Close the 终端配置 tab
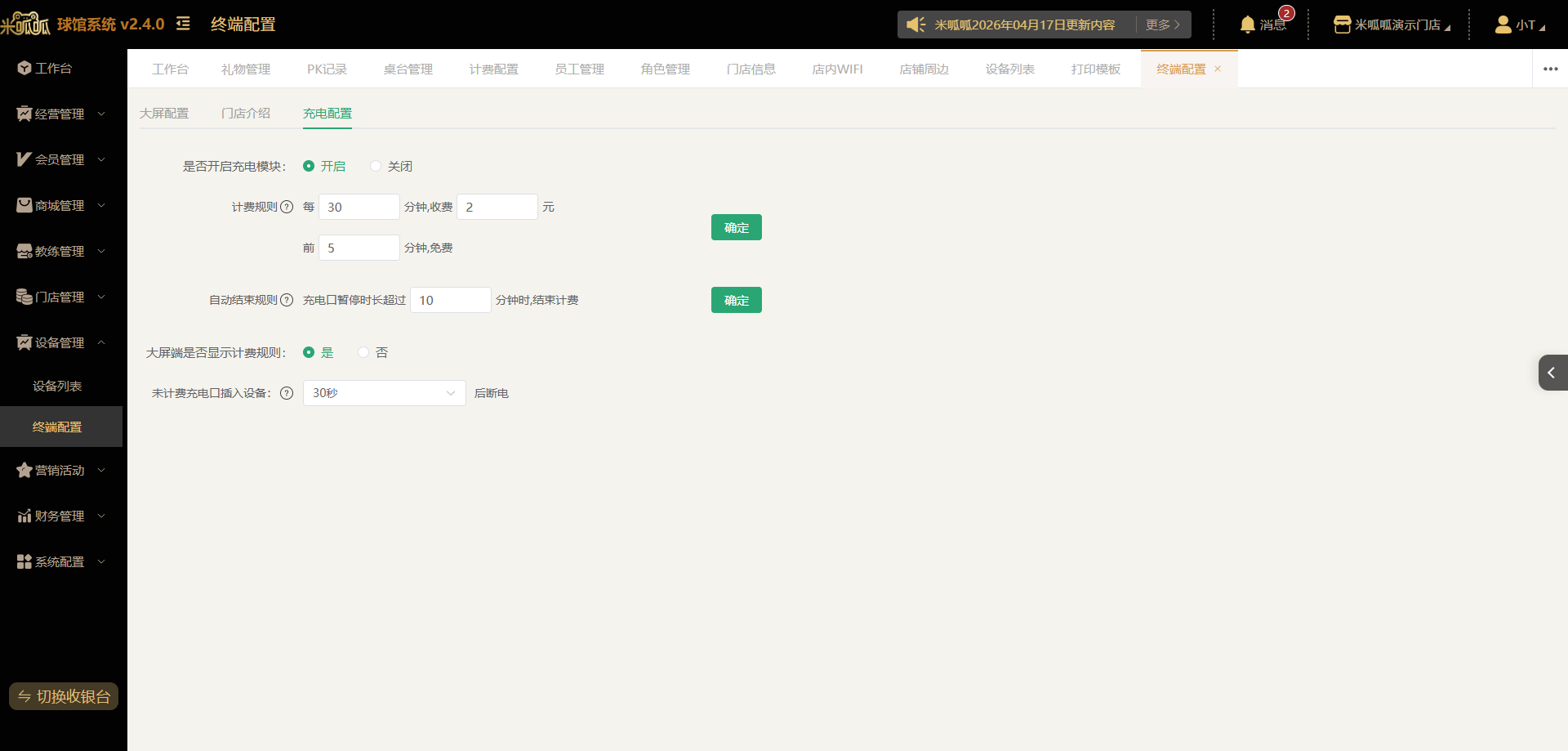The height and width of the screenshot is (751, 1568). 1218,69
